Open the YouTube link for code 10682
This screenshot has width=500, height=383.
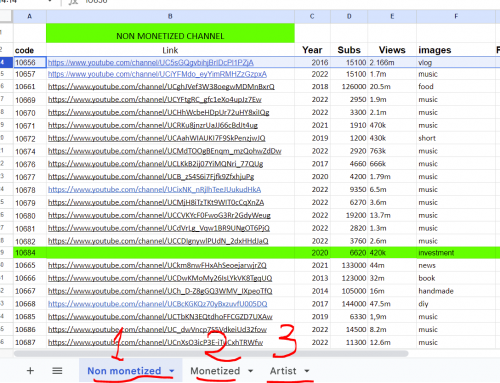coord(158,241)
